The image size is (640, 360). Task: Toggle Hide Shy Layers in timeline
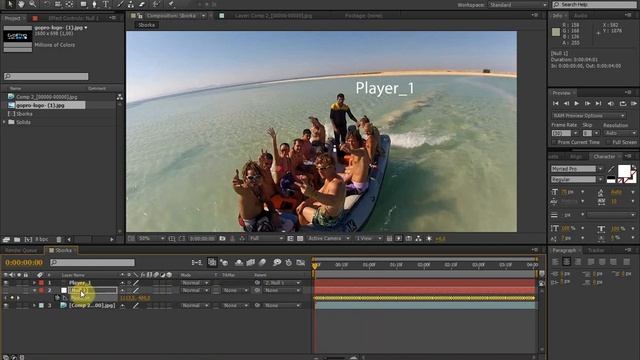point(239,262)
